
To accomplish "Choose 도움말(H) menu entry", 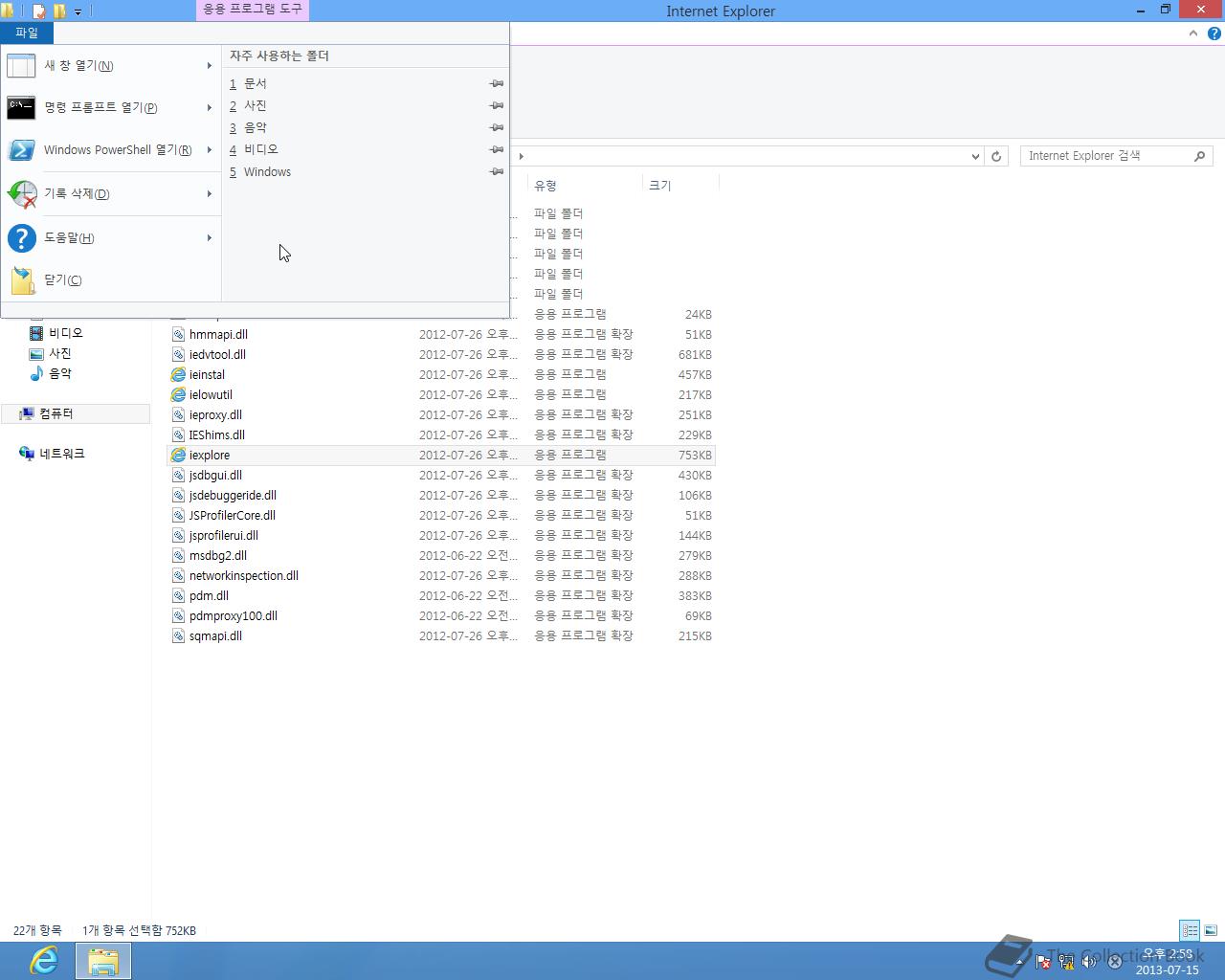I will click(x=111, y=238).
